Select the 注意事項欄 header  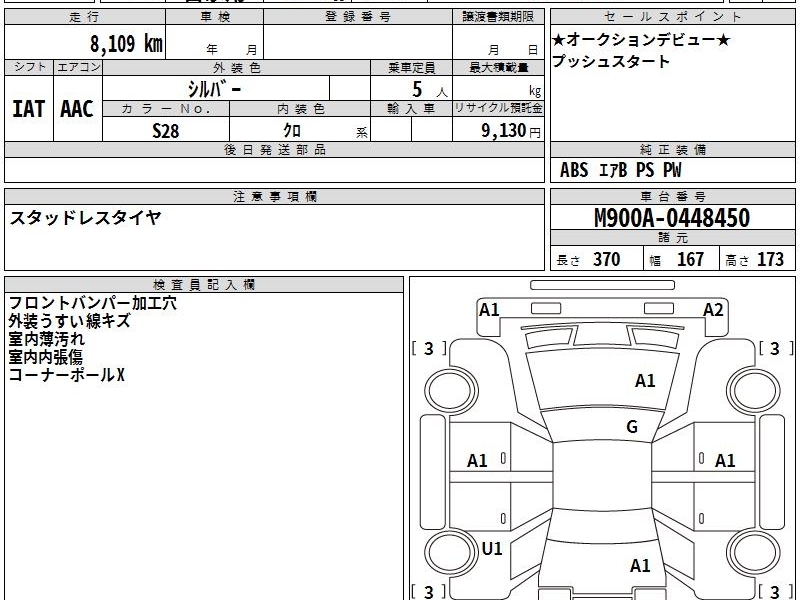coord(274,197)
